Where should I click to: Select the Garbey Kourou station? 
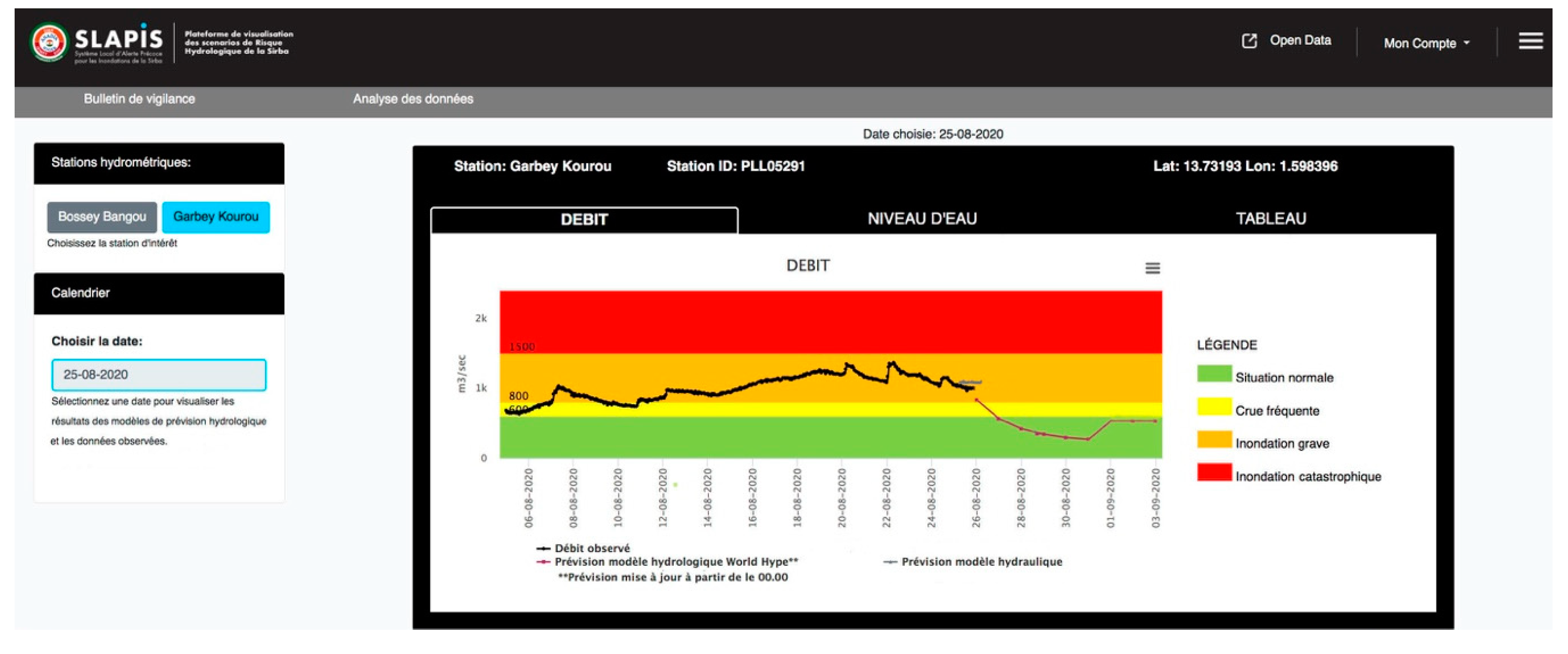pyautogui.click(x=216, y=217)
